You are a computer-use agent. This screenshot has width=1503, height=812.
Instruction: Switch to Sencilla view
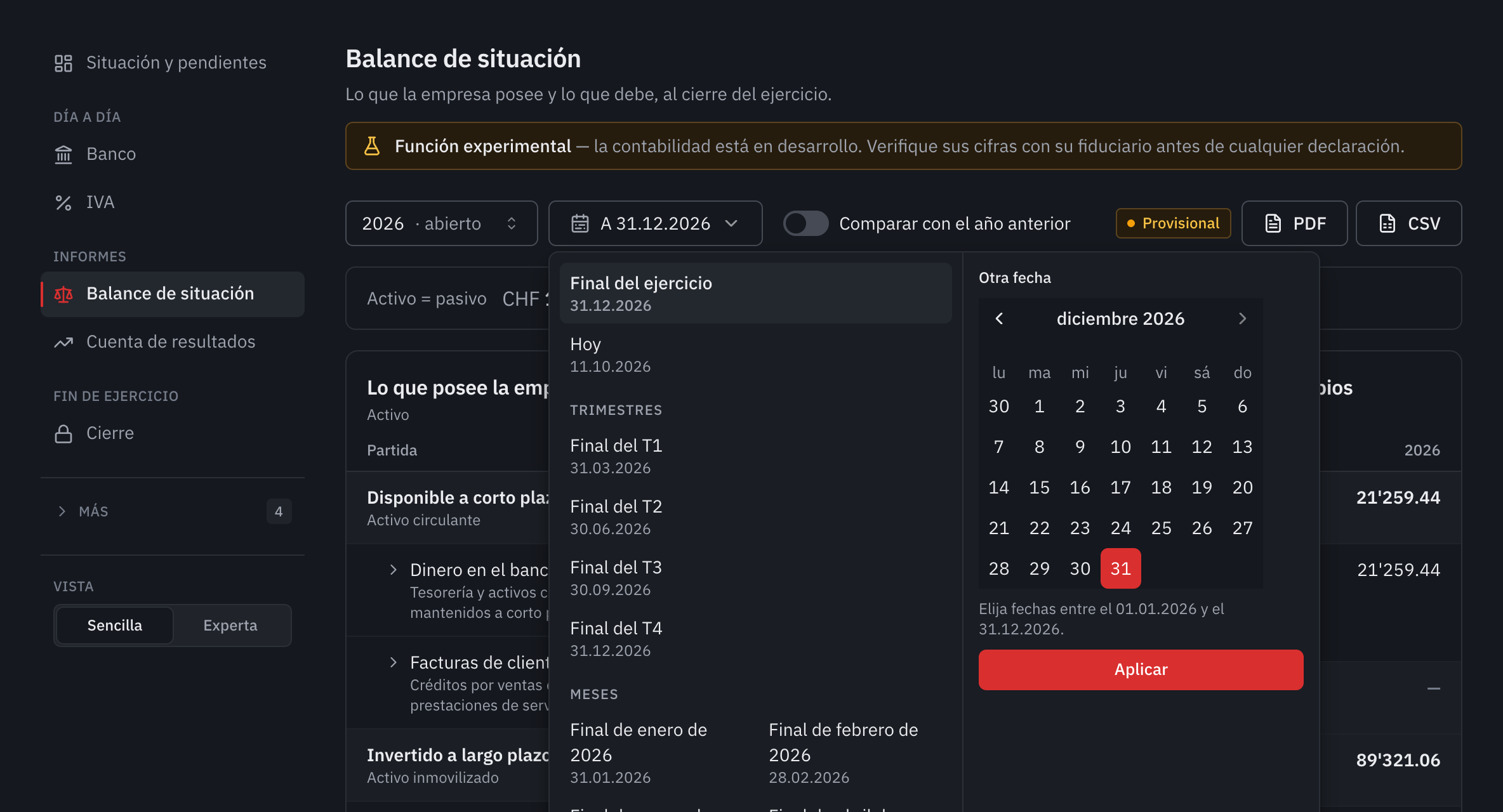coord(115,625)
